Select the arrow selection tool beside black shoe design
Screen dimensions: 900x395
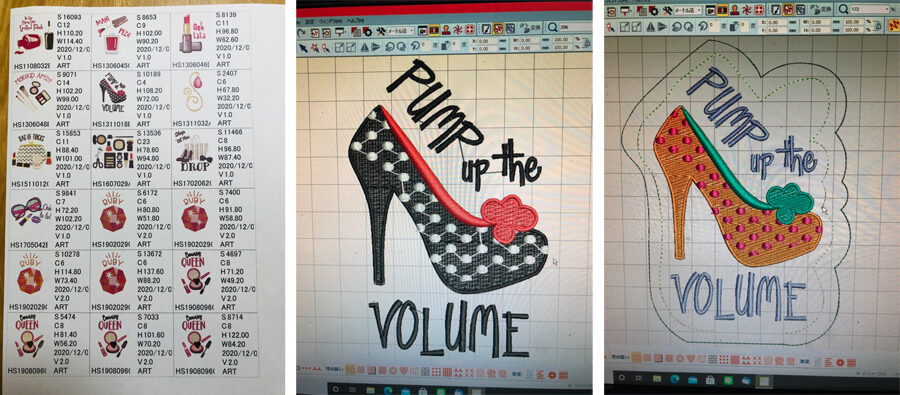pyautogui.click(x=303, y=48)
